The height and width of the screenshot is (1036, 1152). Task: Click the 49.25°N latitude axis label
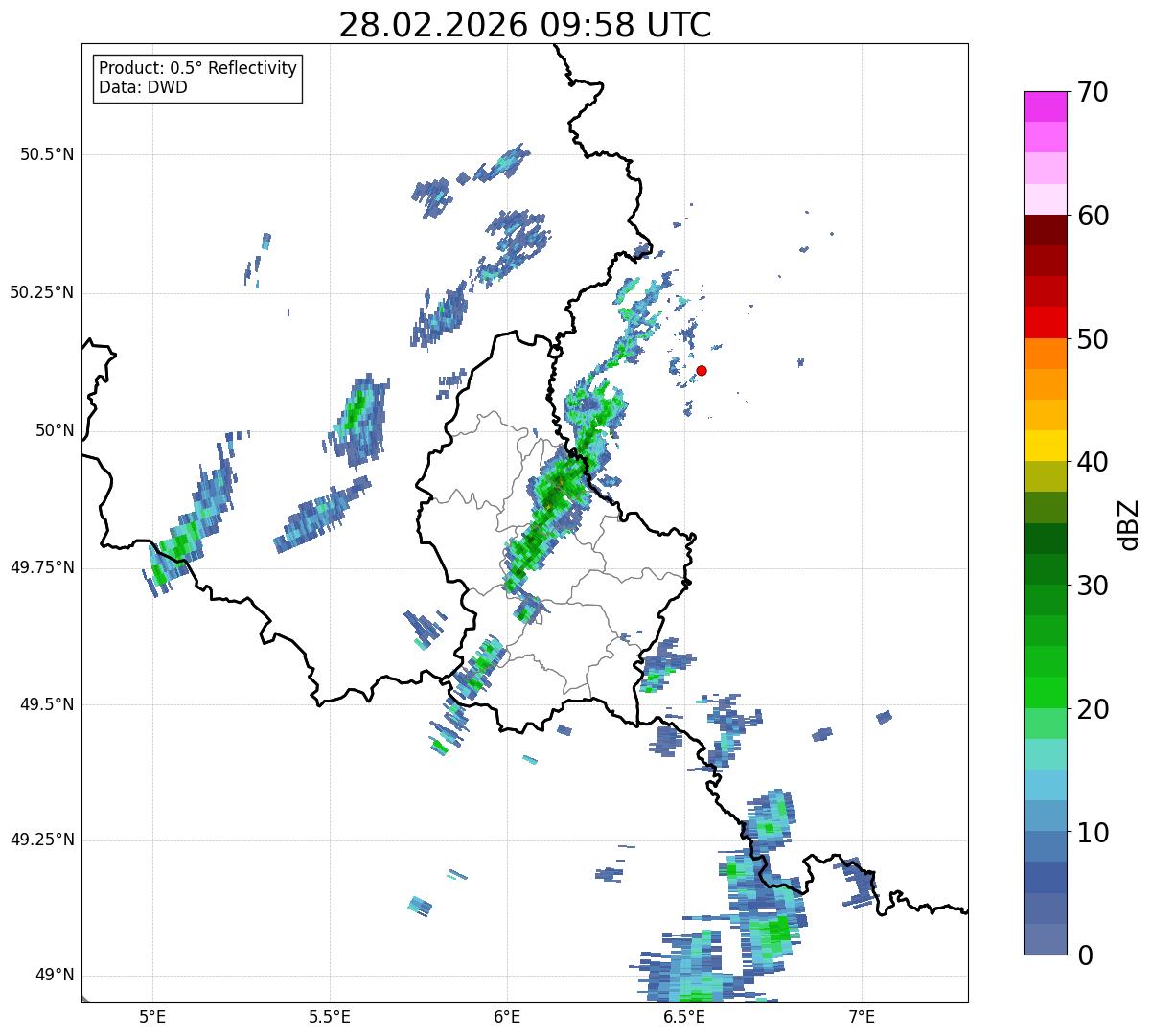(x=42, y=840)
